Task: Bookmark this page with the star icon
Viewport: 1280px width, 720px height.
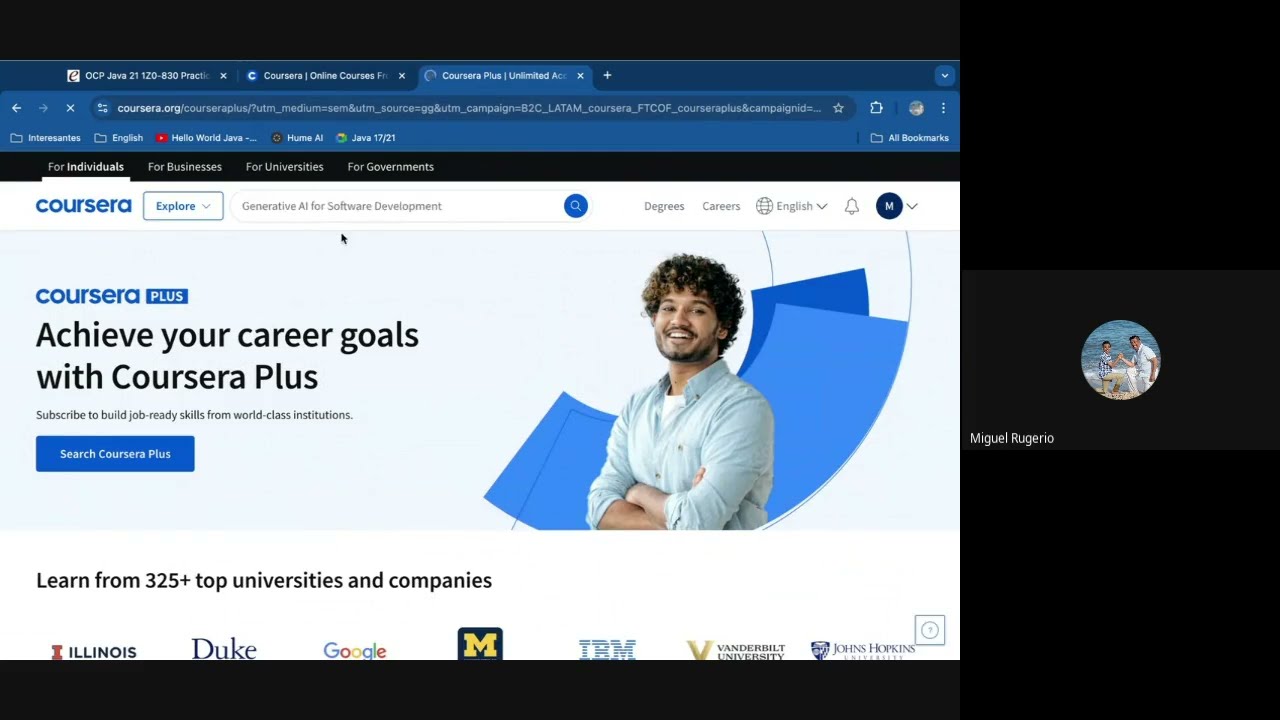Action: (x=839, y=108)
